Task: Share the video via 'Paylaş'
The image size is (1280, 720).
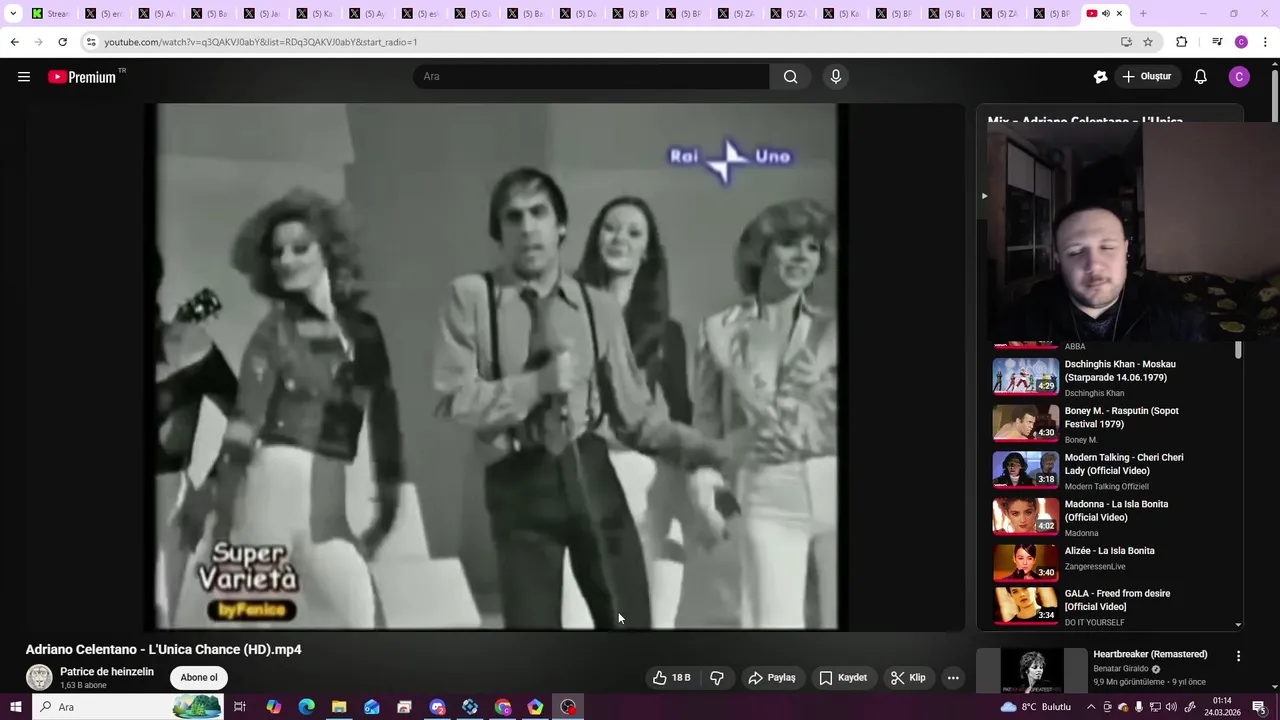Action: [772, 678]
